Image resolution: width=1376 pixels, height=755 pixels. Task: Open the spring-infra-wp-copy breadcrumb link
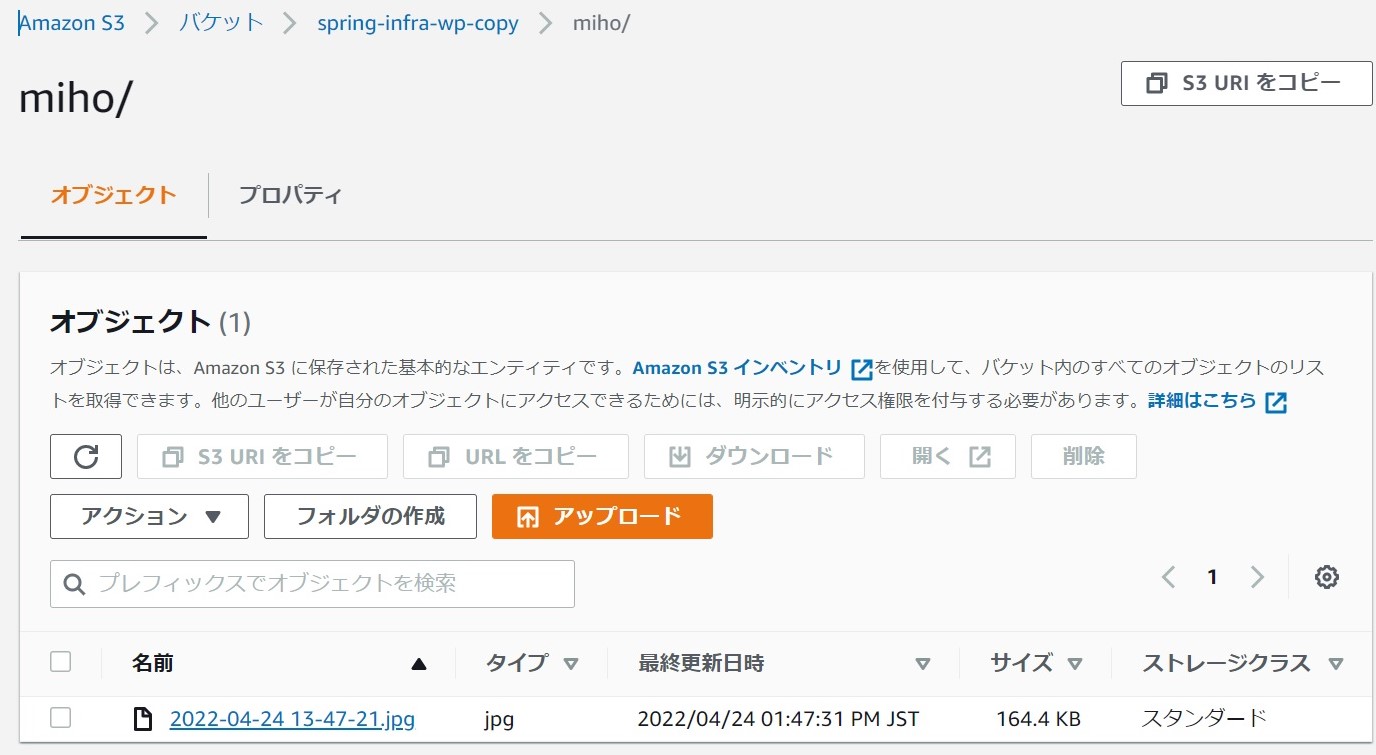417,23
